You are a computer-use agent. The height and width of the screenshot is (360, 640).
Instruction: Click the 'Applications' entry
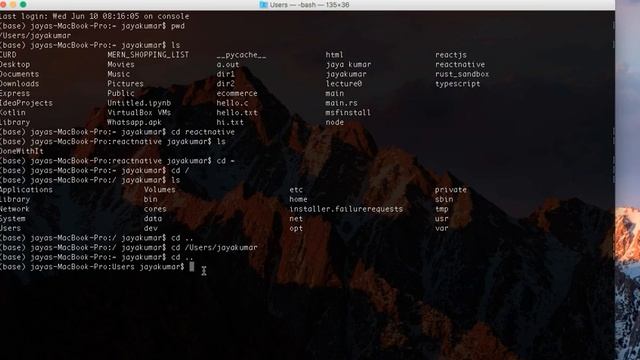[26, 190]
